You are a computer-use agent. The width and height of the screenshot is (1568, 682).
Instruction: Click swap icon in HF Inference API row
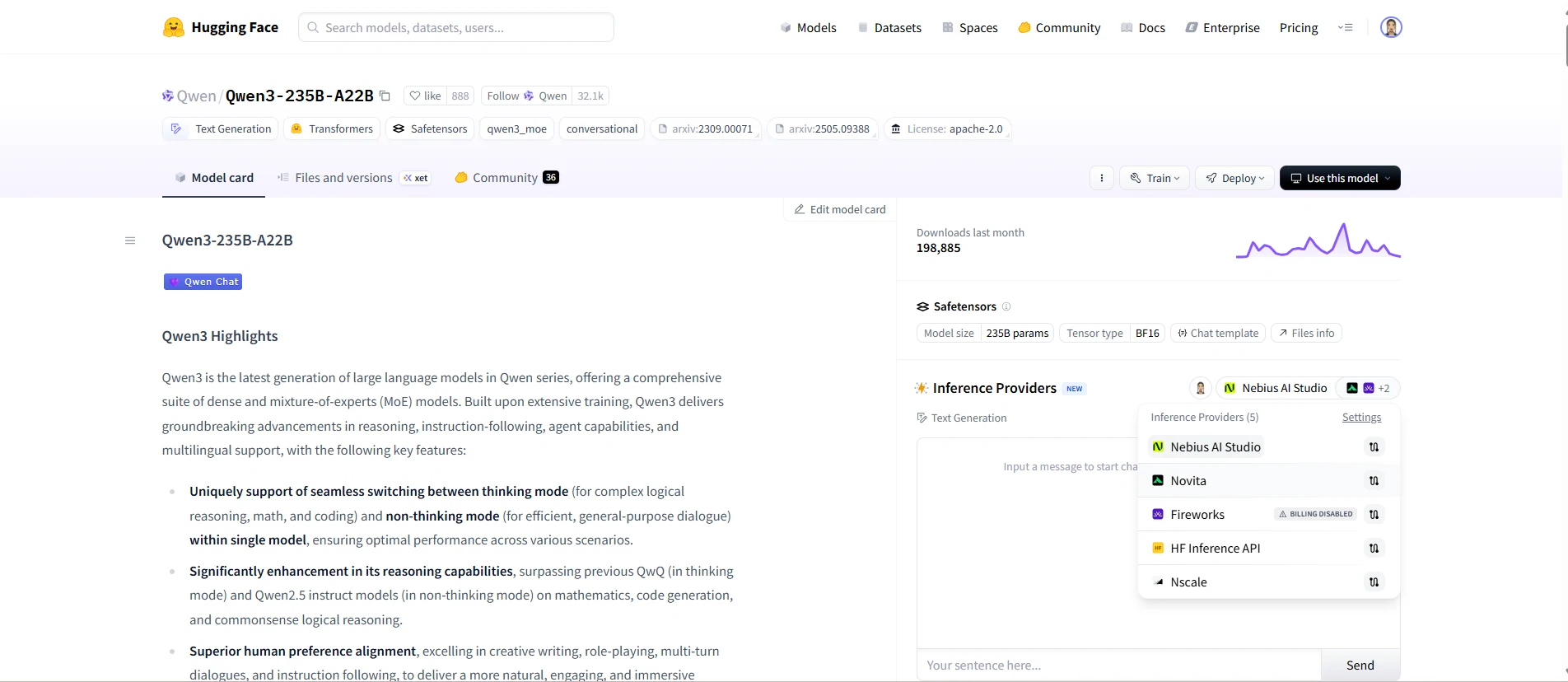tap(1374, 549)
